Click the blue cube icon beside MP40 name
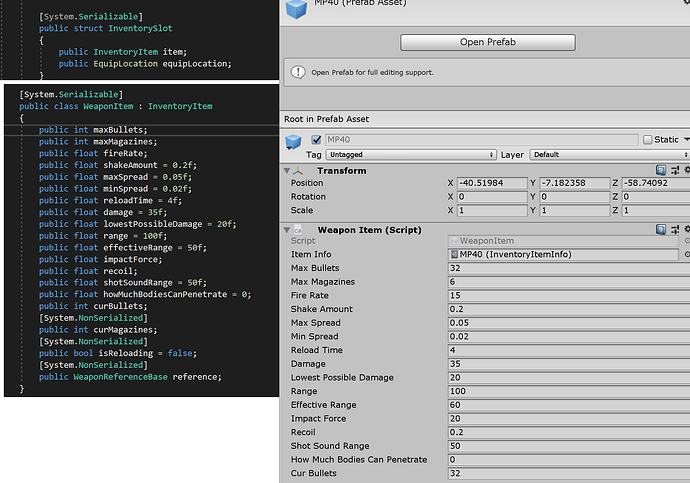690x483 pixels. (x=295, y=140)
